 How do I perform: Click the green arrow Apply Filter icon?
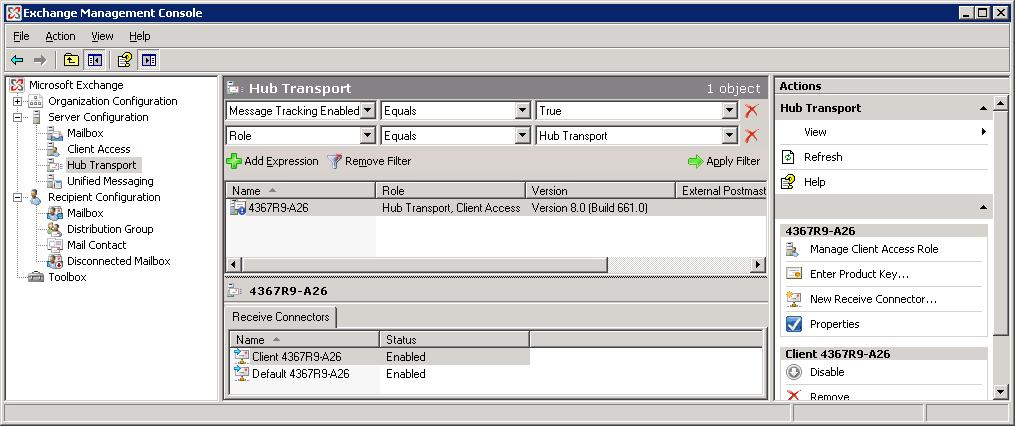click(x=695, y=161)
